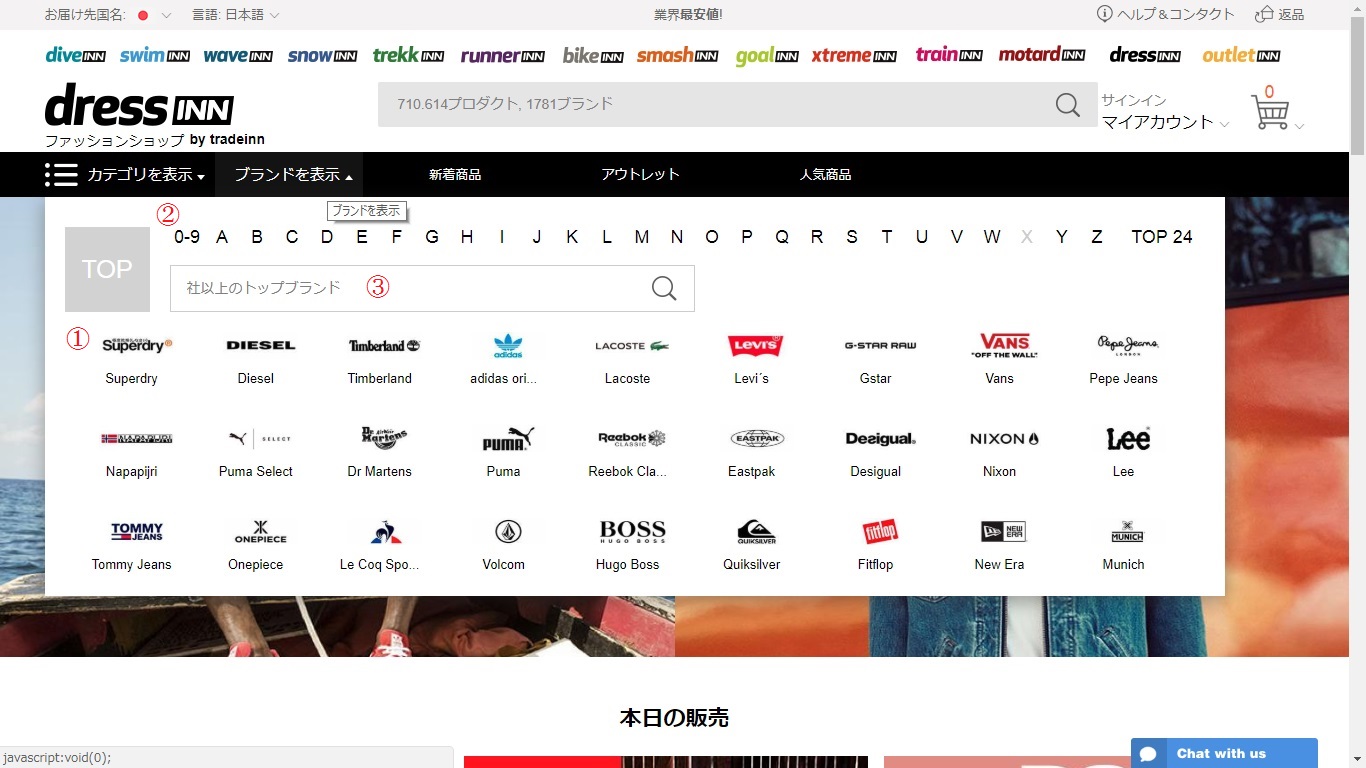1366x768 pixels.
Task: Open the 言語: 日本語 language dropdown
Action: click(x=235, y=15)
